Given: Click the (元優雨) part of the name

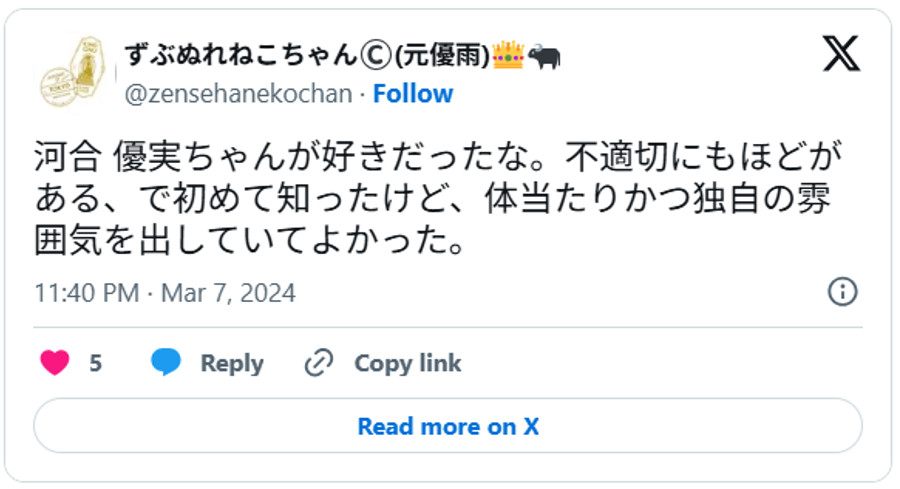Looking at the screenshot, I should (442, 56).
